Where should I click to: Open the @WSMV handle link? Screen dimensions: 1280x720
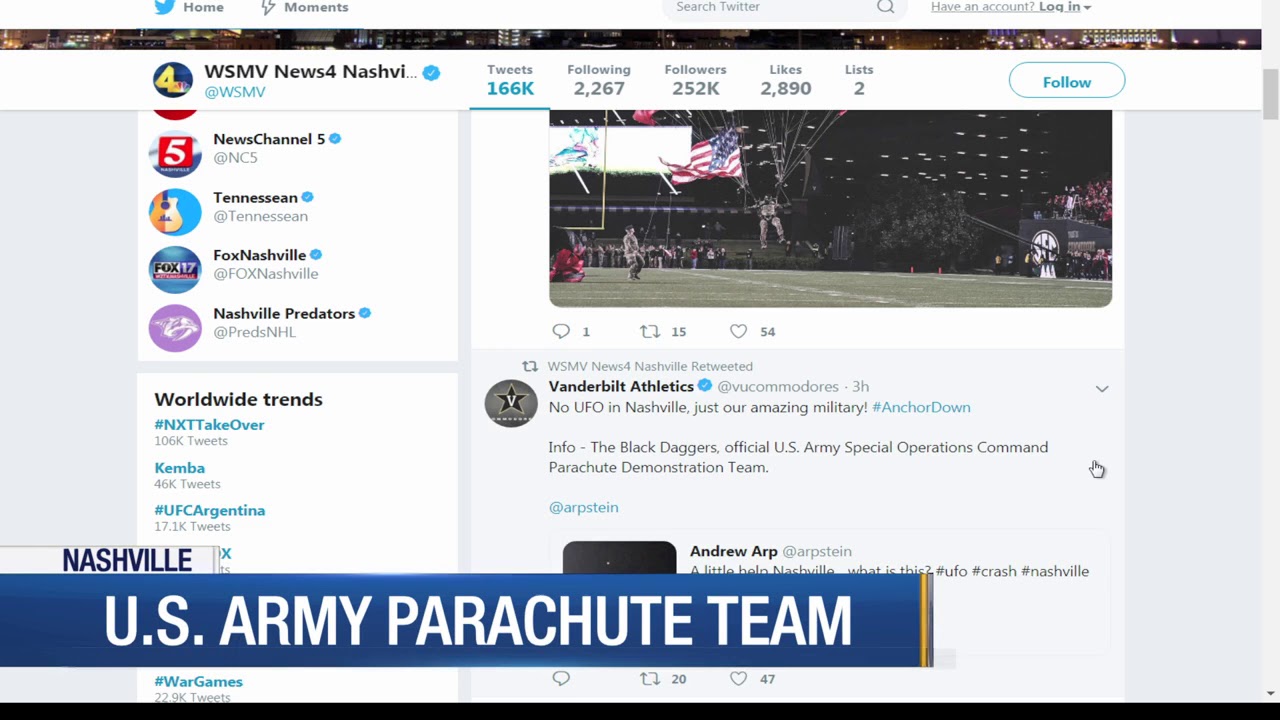(235, 92)
